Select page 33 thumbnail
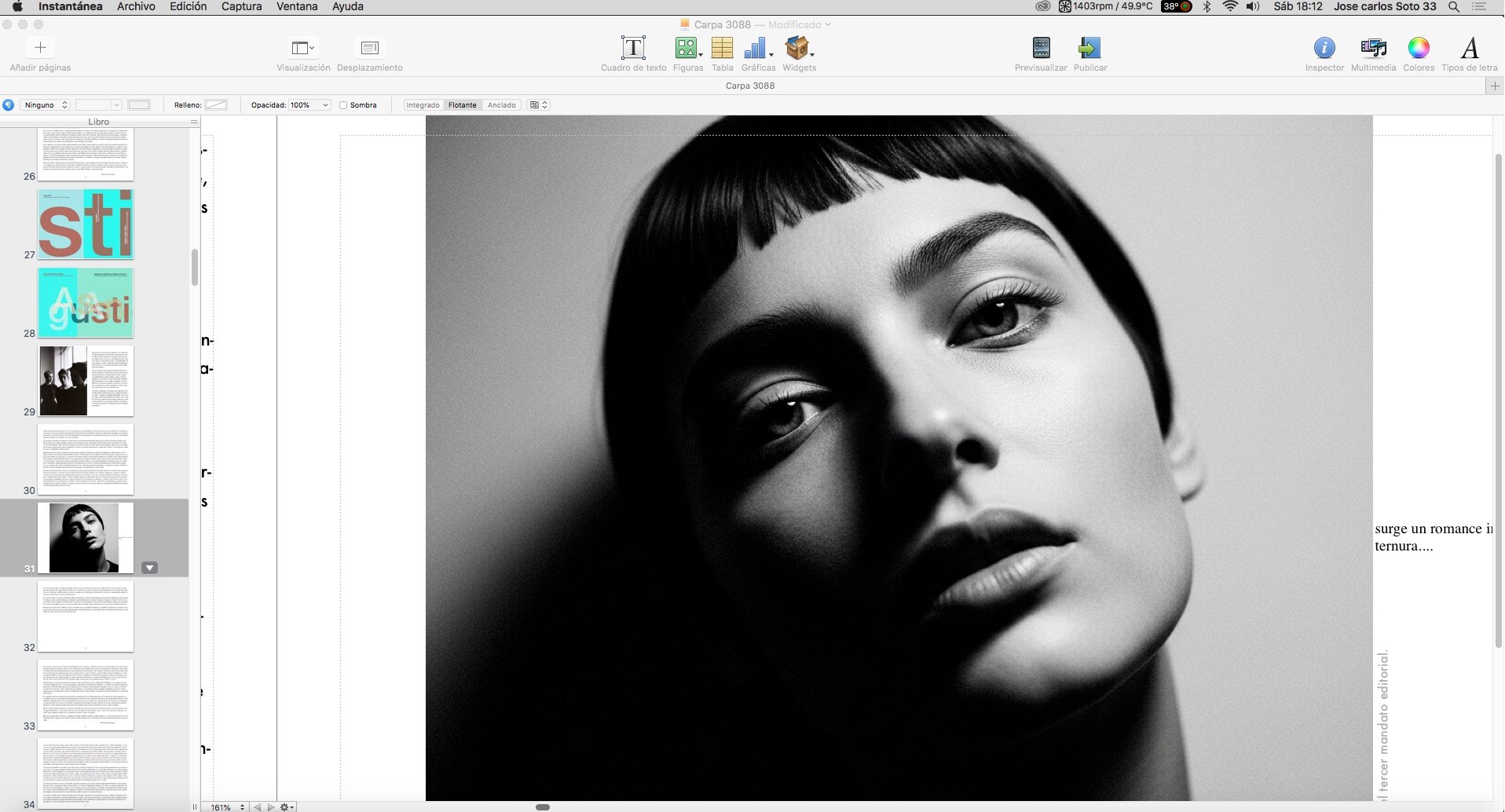1505x812 pixels. click(x=86, y=695)
